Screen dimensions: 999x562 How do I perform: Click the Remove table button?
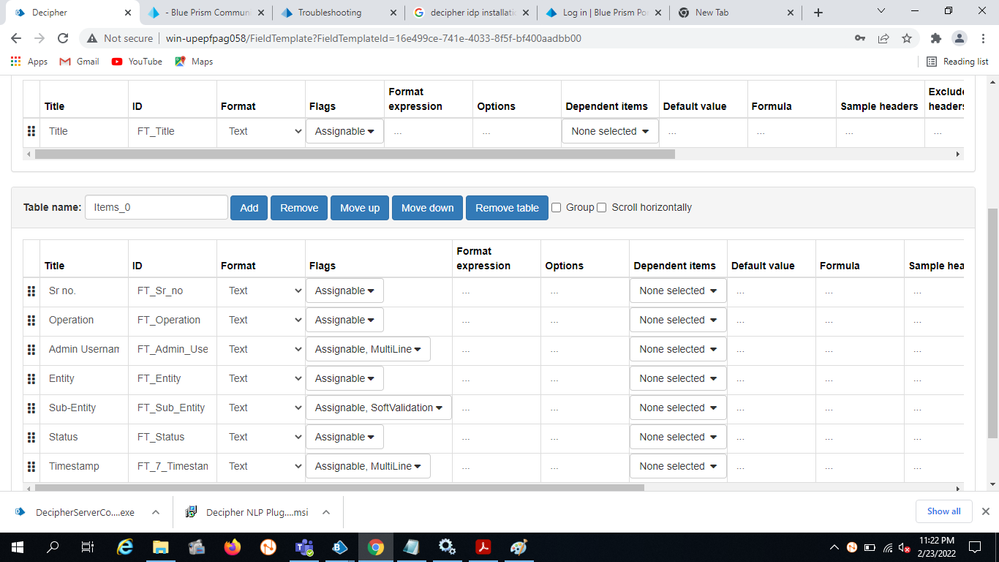click(506, 208)
